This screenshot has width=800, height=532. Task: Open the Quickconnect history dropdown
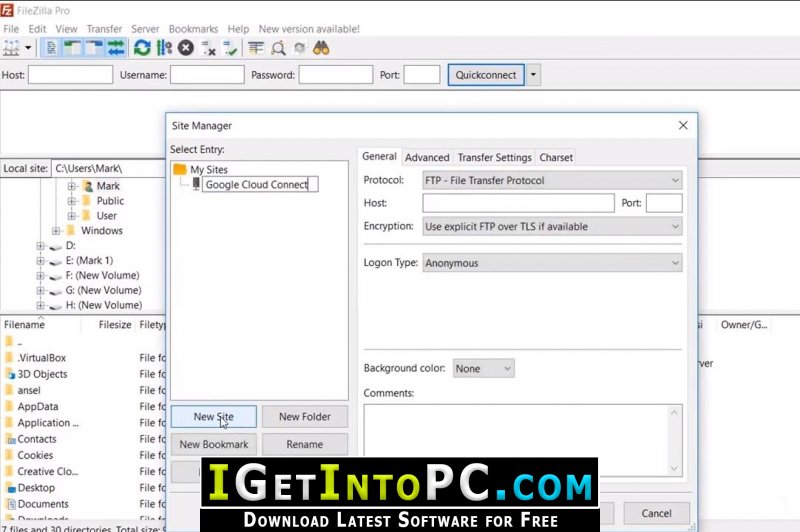533,75
